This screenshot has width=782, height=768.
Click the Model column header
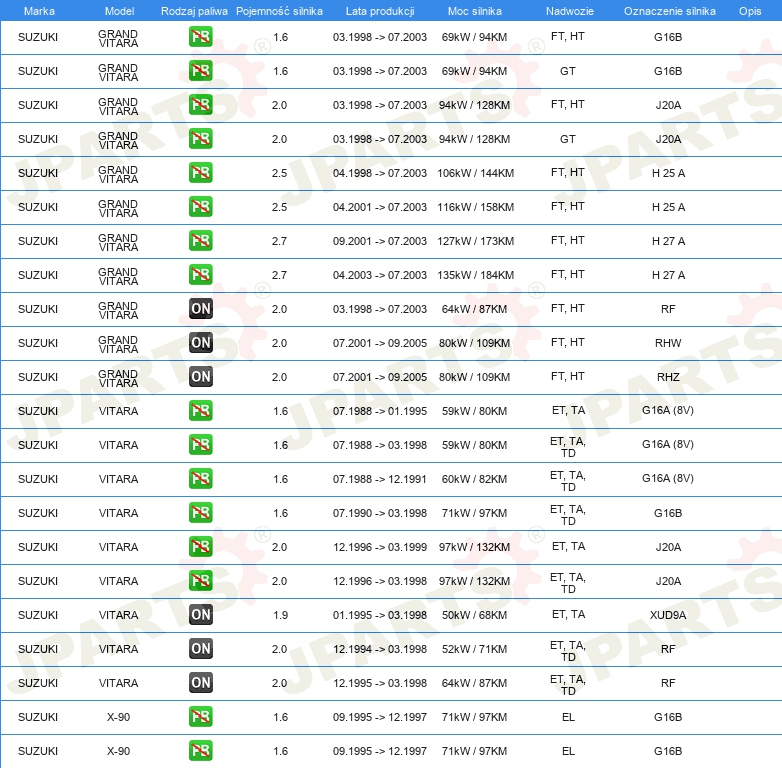click(x=120, y=11)
